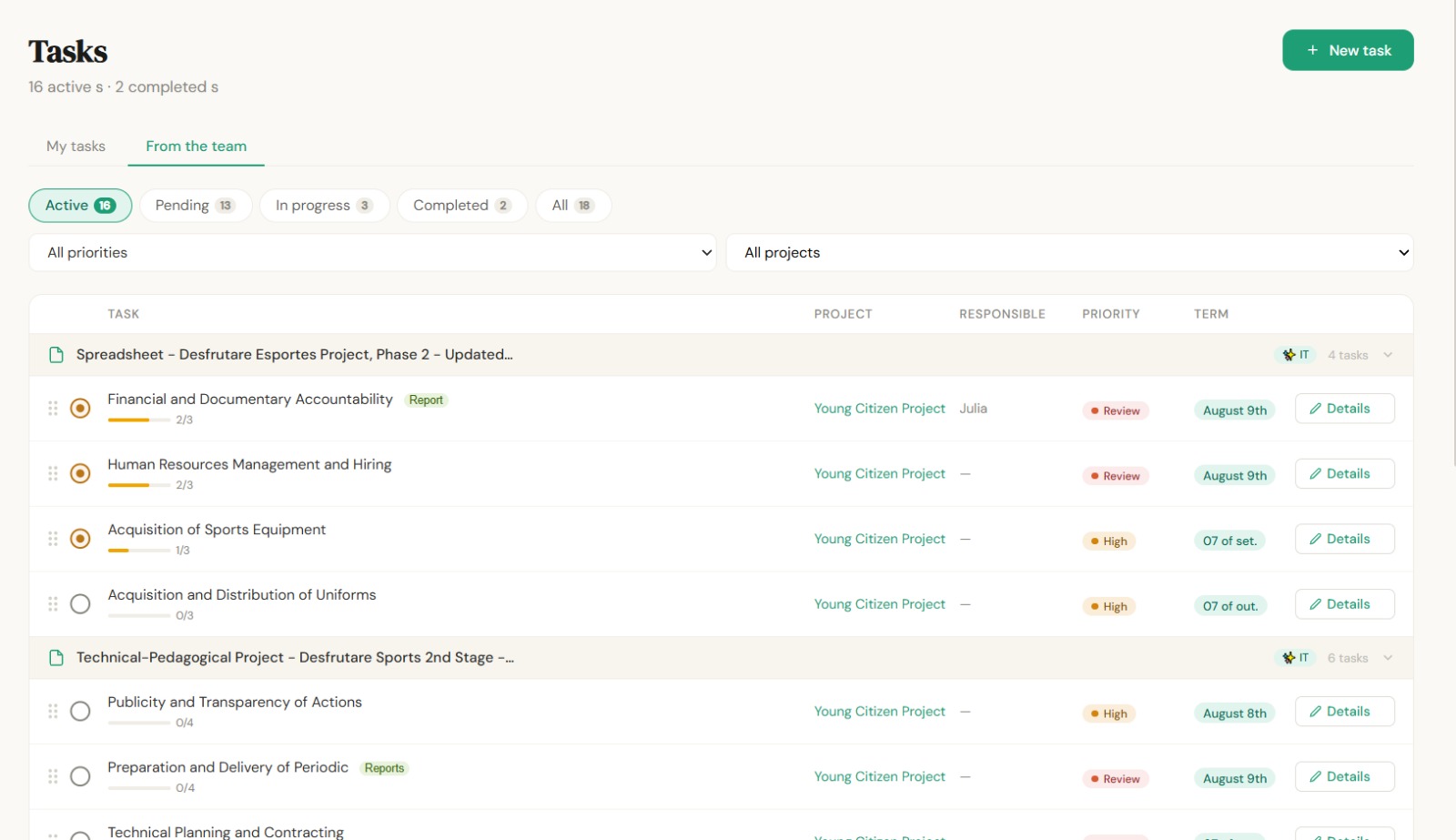The width and height of the screenshot is (1456, 840).
Task: Click the TASK column header
Action: 124,314
